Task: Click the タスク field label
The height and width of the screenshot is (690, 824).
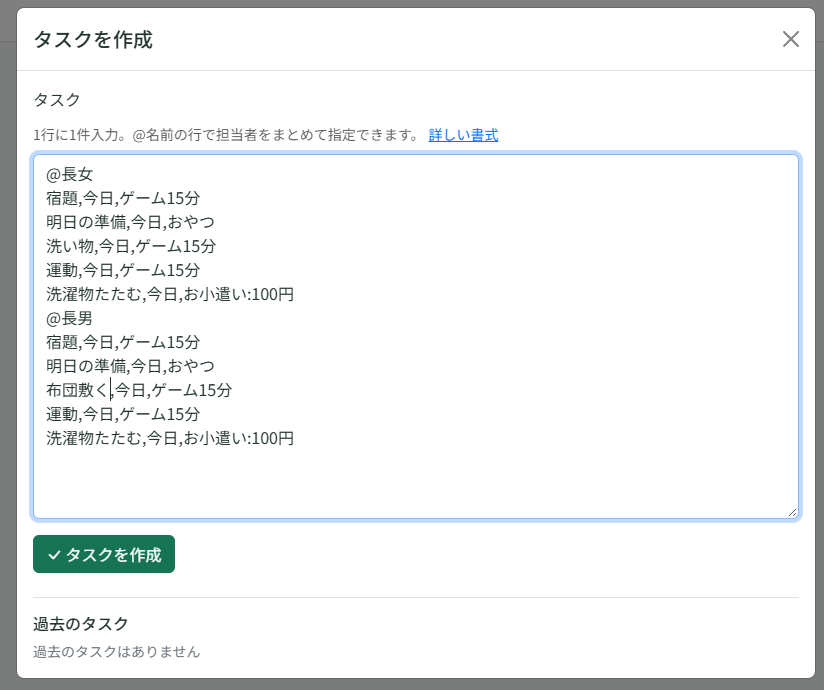Action: [57, 99]
